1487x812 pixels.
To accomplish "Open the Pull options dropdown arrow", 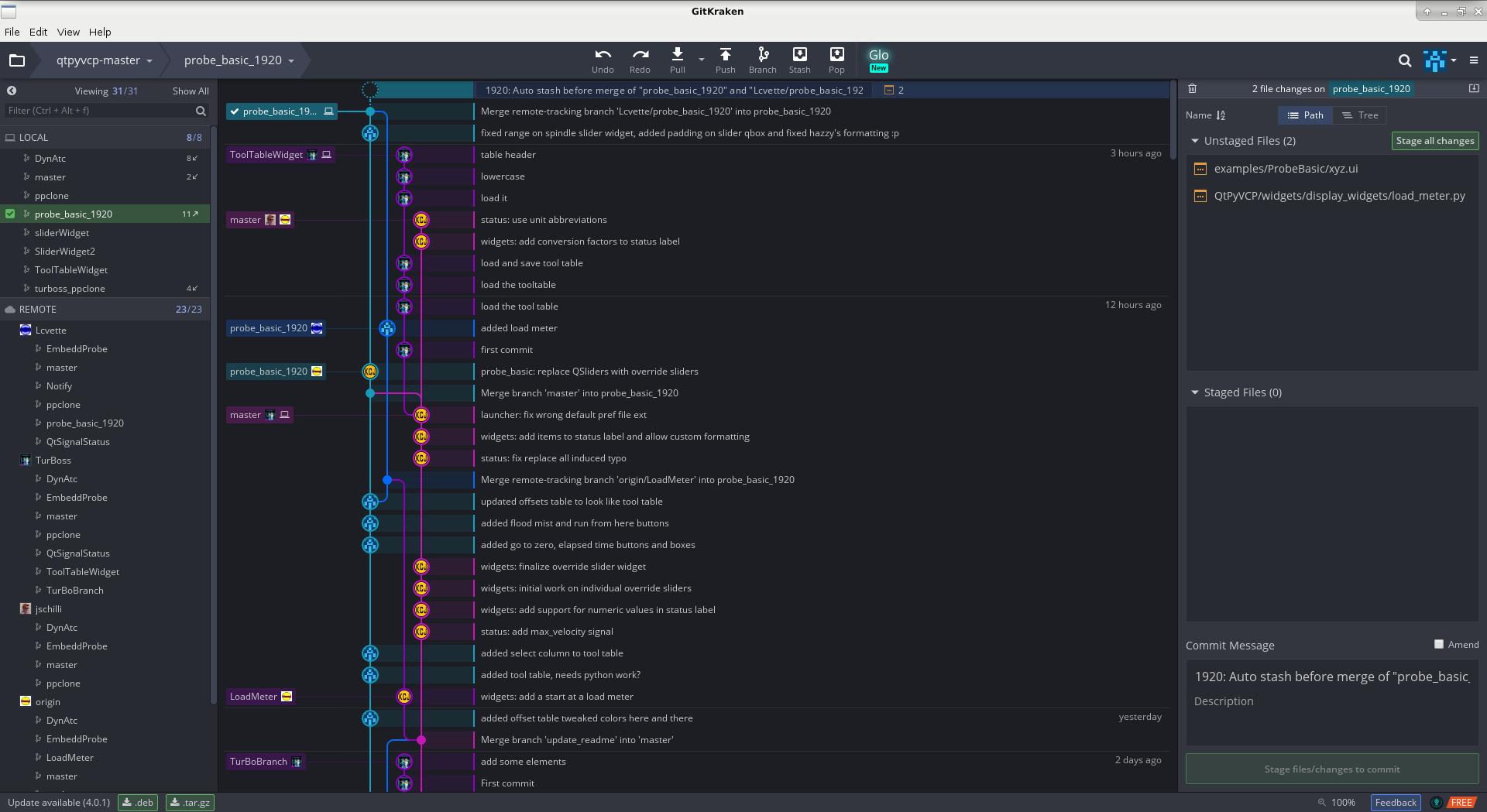I will click(x=702, y=60).
